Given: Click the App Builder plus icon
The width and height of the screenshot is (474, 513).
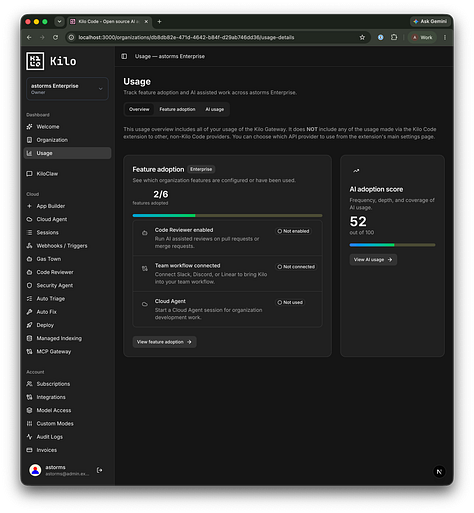Looking at the screenshot, I should (x=29, y=206).
